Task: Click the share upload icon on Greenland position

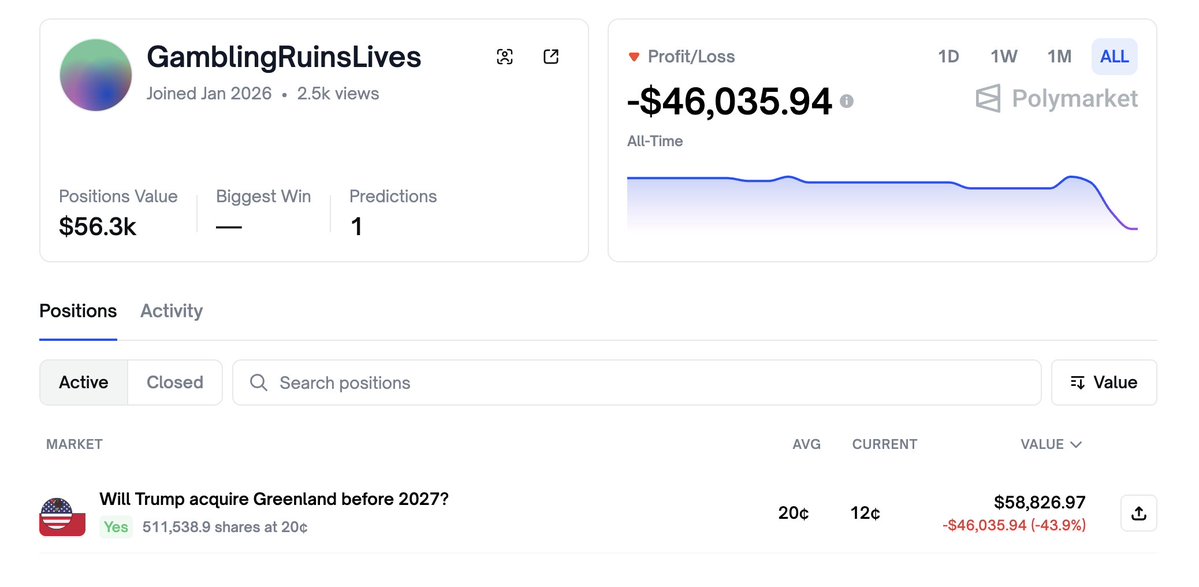Action: pyautogui.click(x=1139, y=513)
